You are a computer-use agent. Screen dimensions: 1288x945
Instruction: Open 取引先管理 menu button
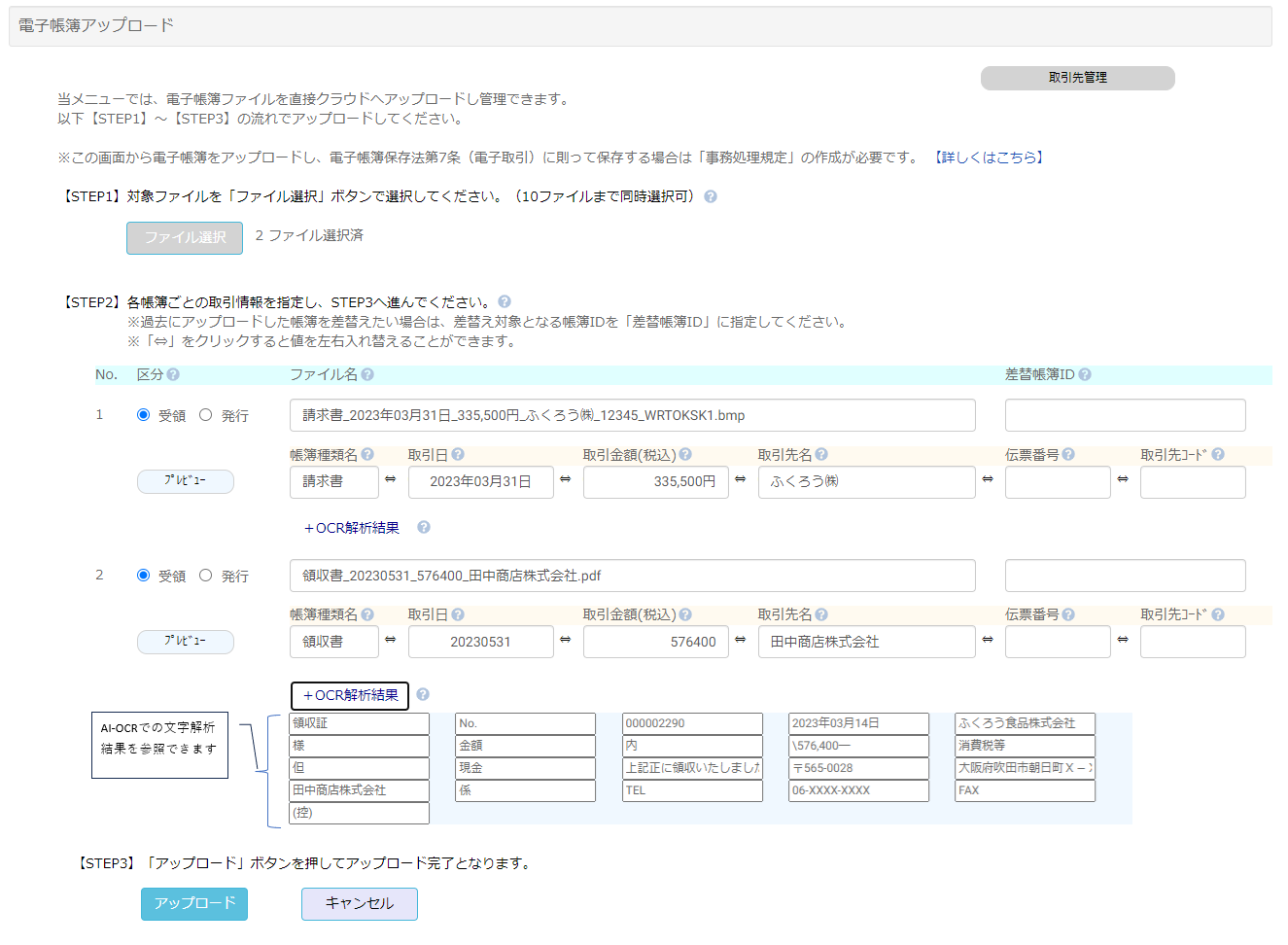tap(1077, 78)
